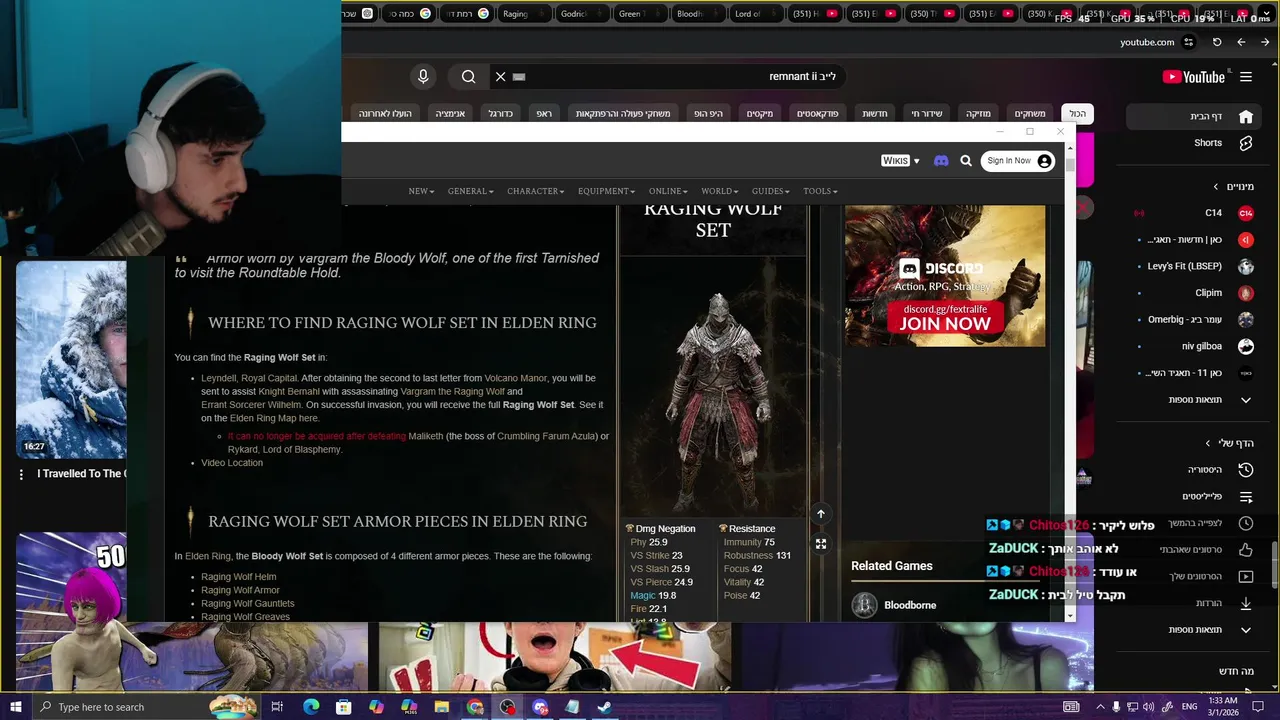Viewport: 1280px width, 720px height.
Task: Select the משחקים YouTube filter chip
Action: pyautogui.click(x=1029, y=114)
